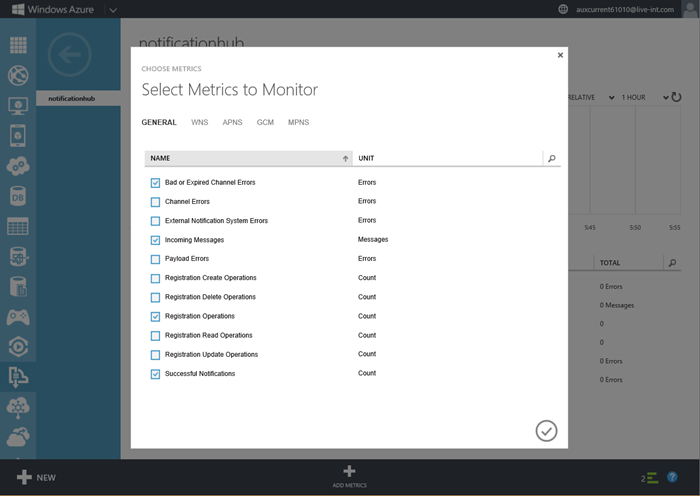Screen dimensions: 700x496
Task: Open Storage table icon in sidebar
Action: [18, 226]
